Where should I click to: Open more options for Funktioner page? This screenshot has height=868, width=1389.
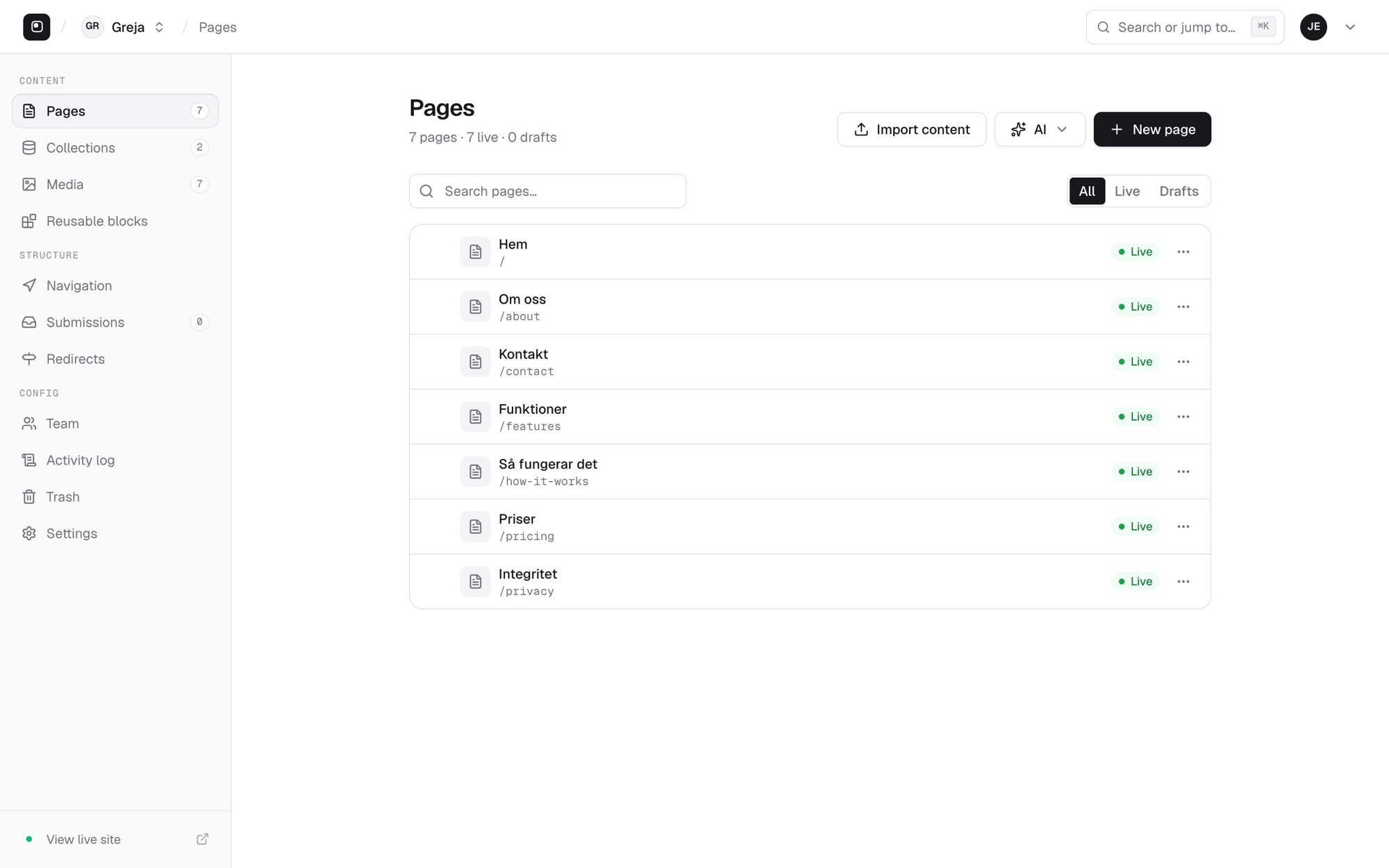1183,417
